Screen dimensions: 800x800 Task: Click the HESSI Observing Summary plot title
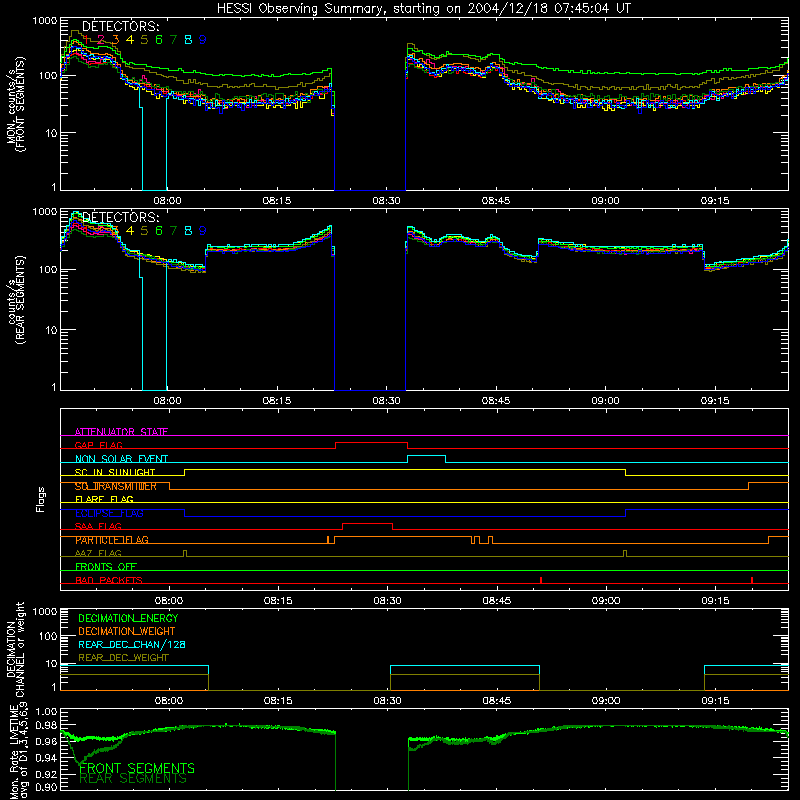tap(424, 9)
